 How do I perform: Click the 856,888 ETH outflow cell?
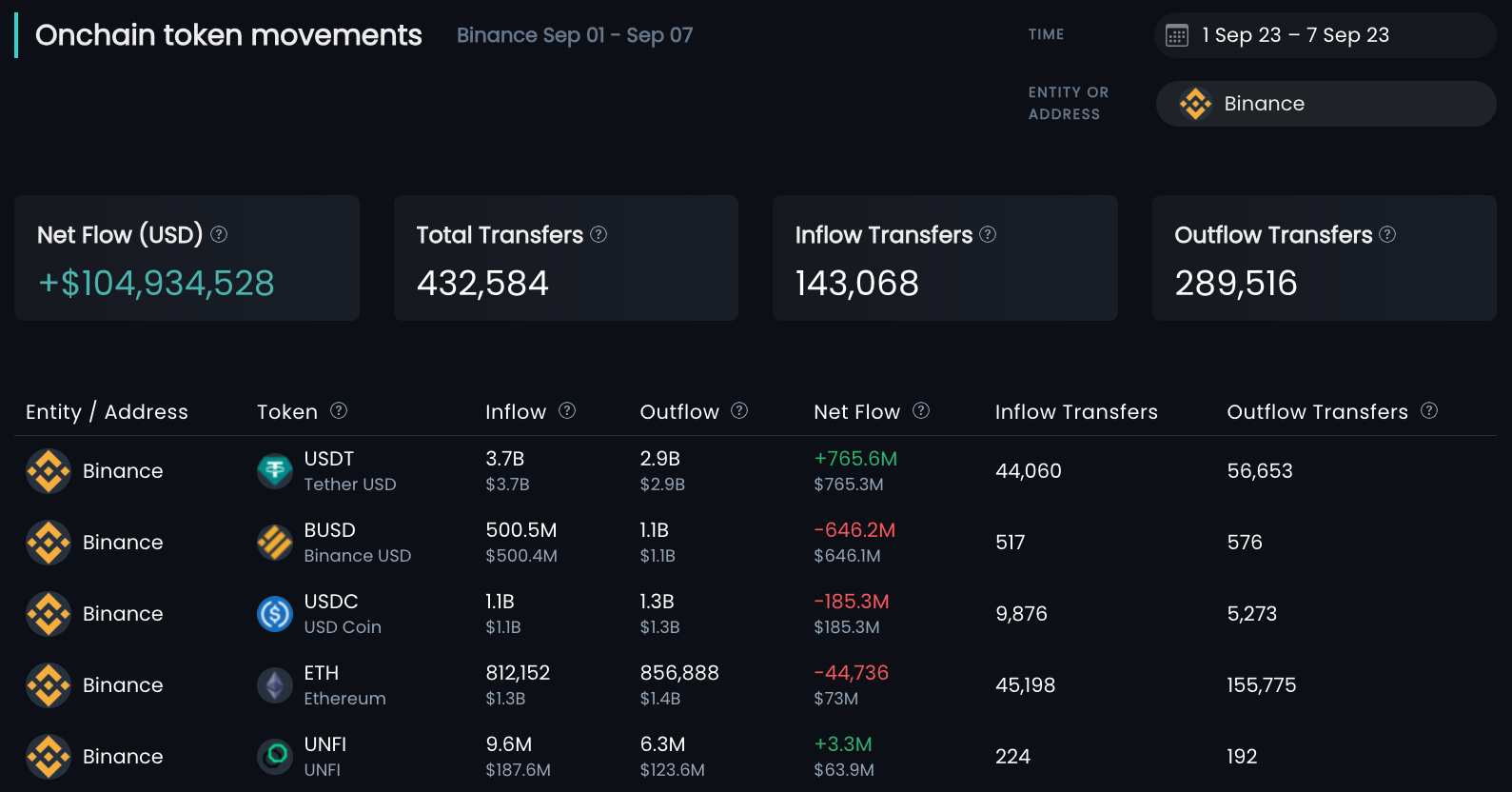click(679, 673)
